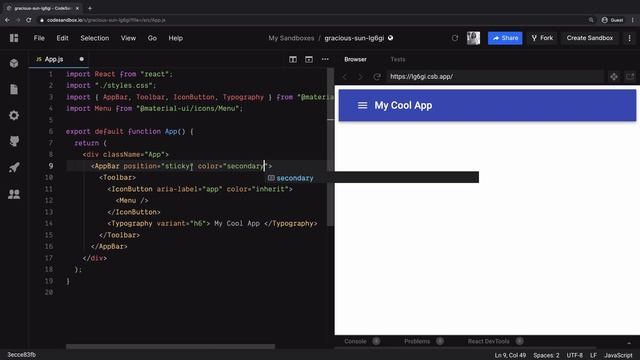640x360 pixels.
Task: Click the Chrome zoom magnifier icon
Action: point(591,20)
